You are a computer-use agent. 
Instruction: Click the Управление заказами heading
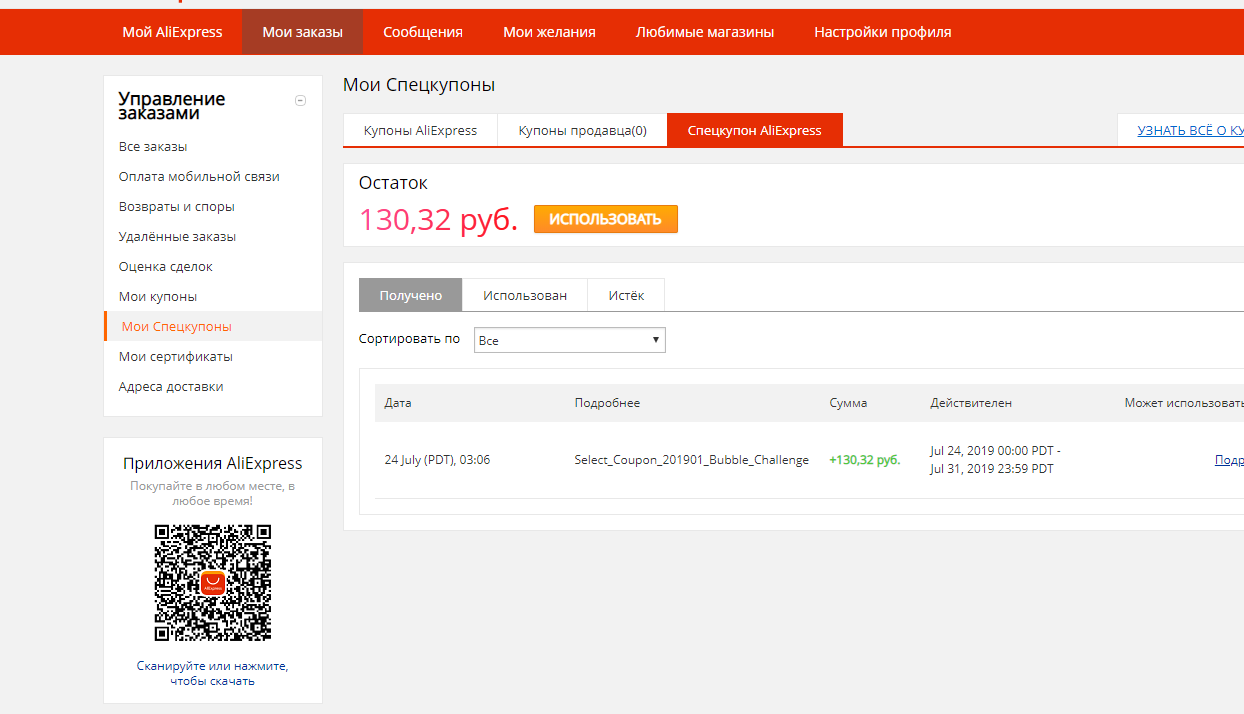click(172, 106)
